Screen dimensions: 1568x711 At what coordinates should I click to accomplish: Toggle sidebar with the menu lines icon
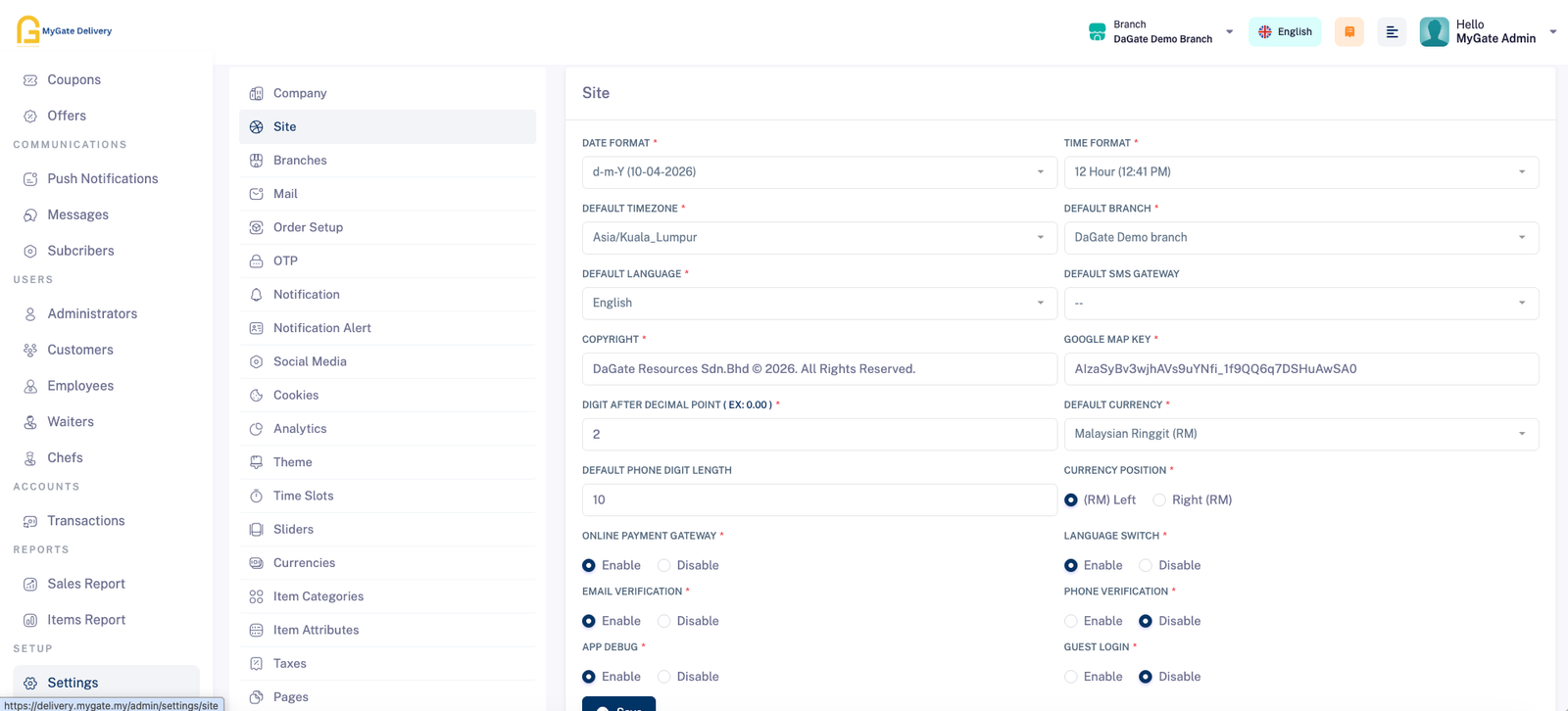coord(1392,32)
